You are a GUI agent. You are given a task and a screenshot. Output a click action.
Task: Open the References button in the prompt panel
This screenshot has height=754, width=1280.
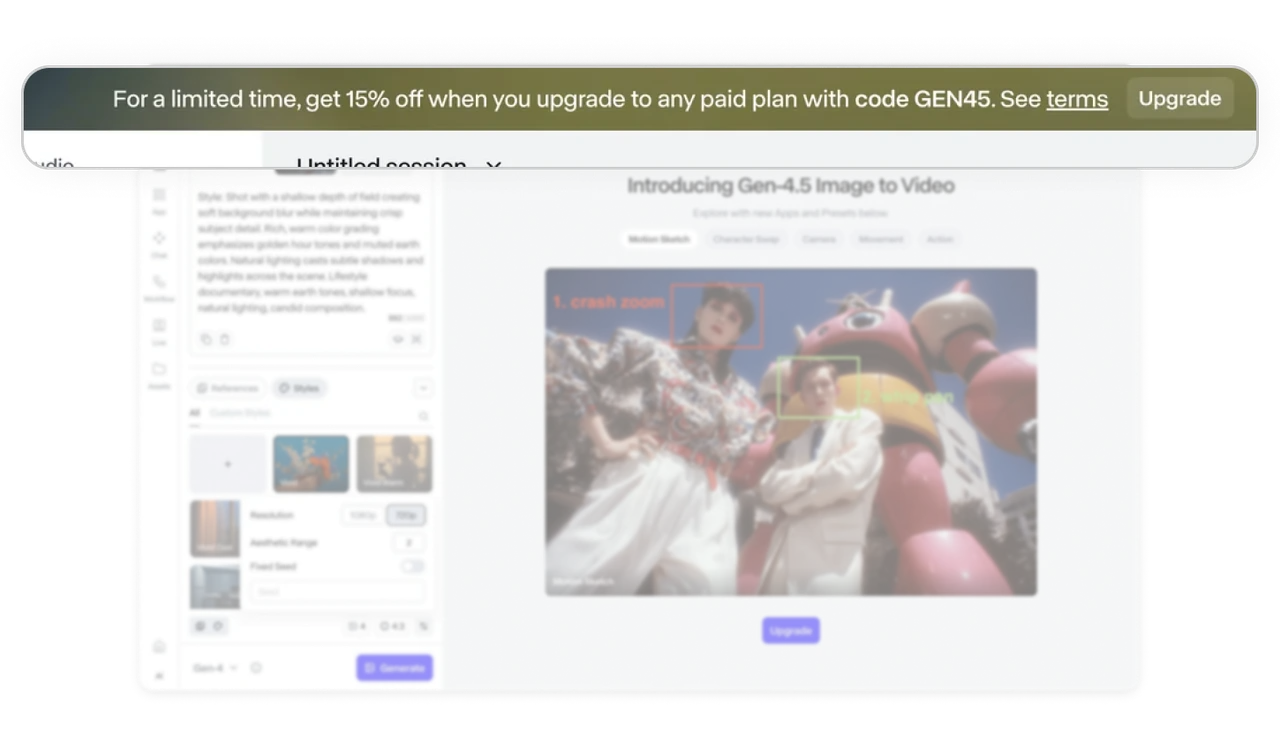click(227, 388)
